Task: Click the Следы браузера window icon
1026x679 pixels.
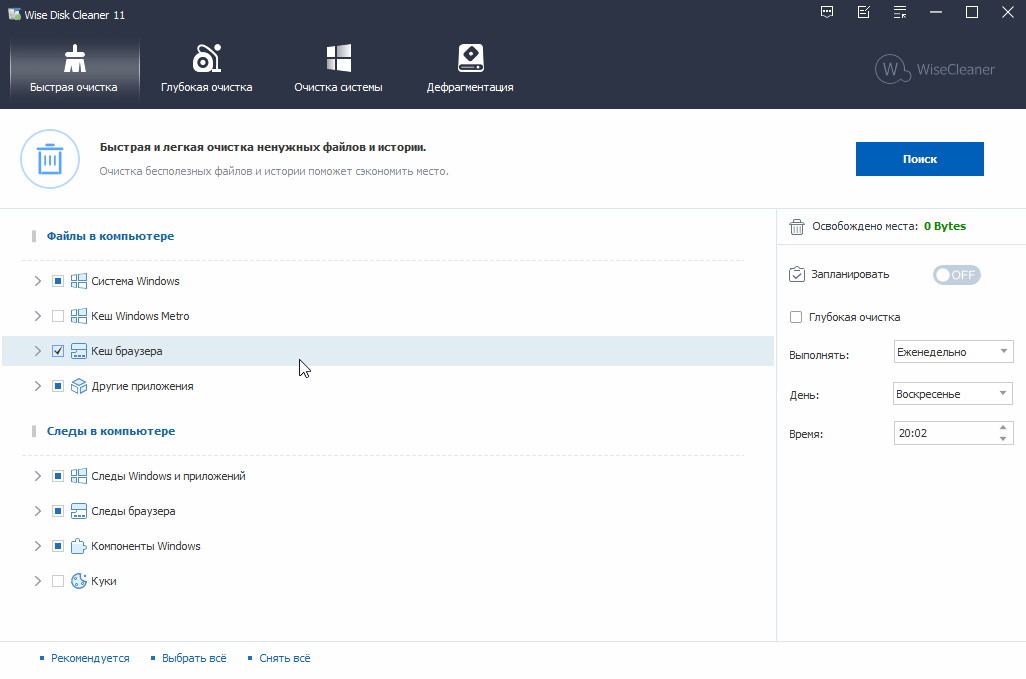Action: tap(79, 511)
